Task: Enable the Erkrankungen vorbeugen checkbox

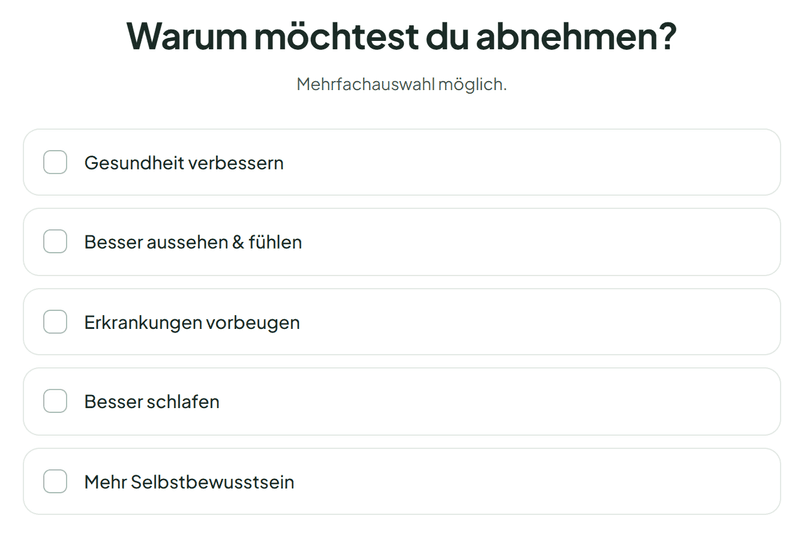Action: [x=55, y=322]
